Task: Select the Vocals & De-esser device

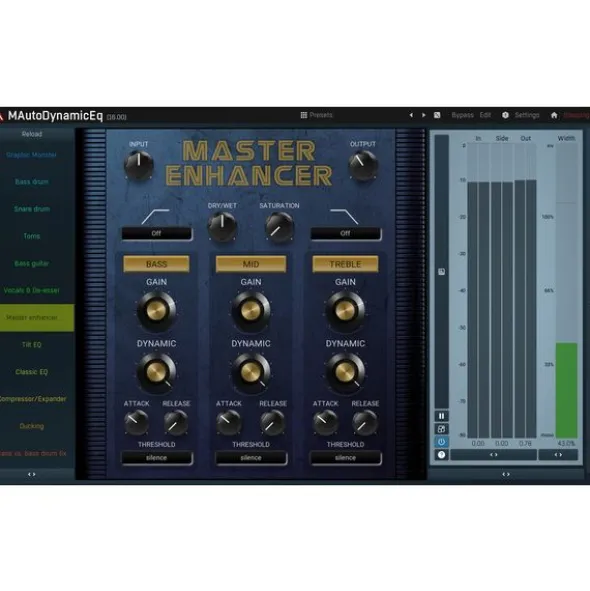Action: tap(32, 291)
